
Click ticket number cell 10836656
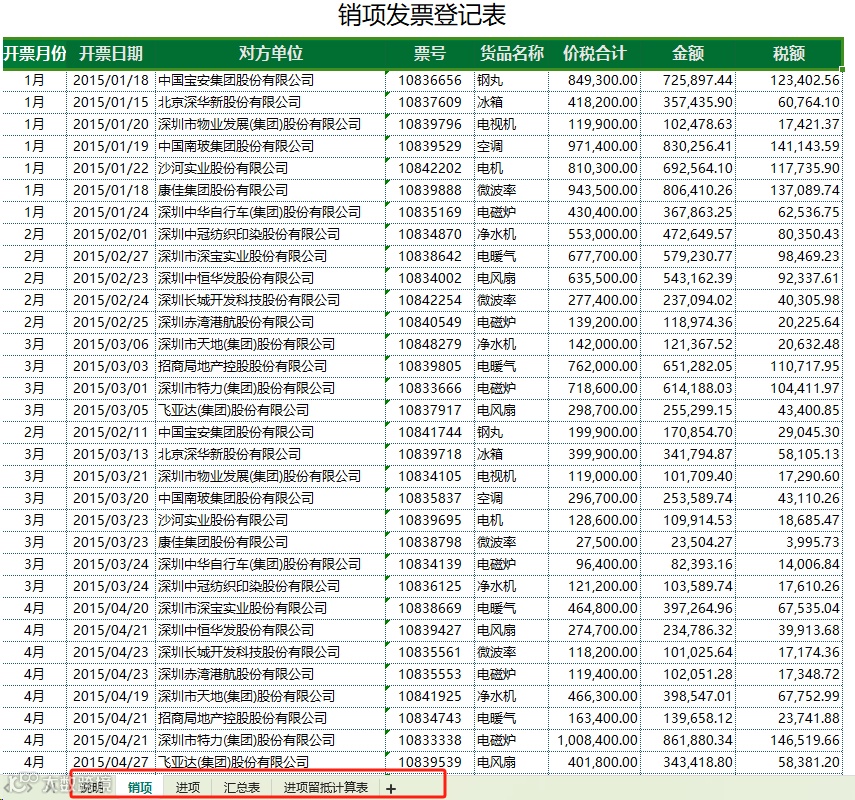point(430,80)
